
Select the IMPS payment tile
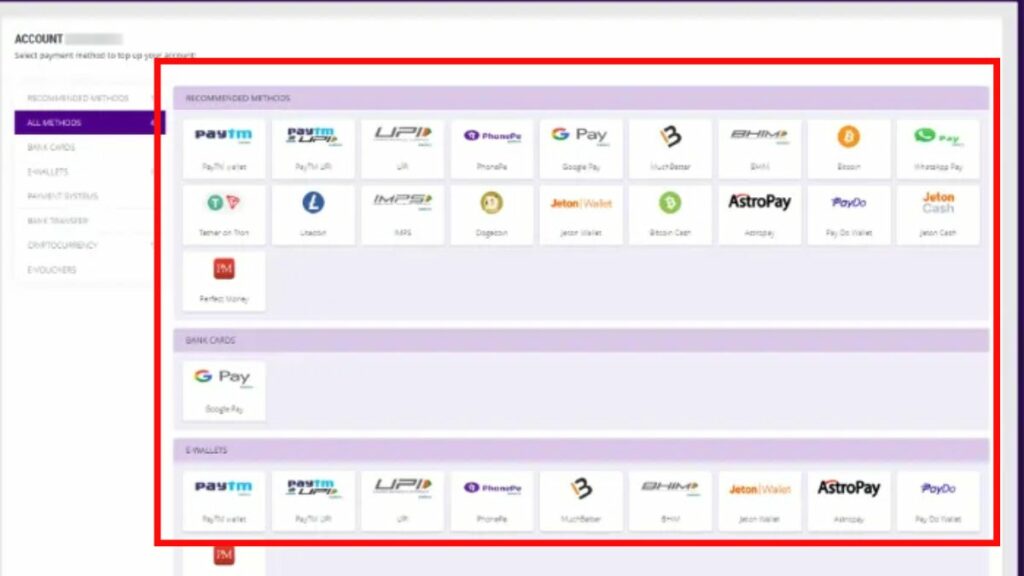pyautogui.click(x=402, y=215)
